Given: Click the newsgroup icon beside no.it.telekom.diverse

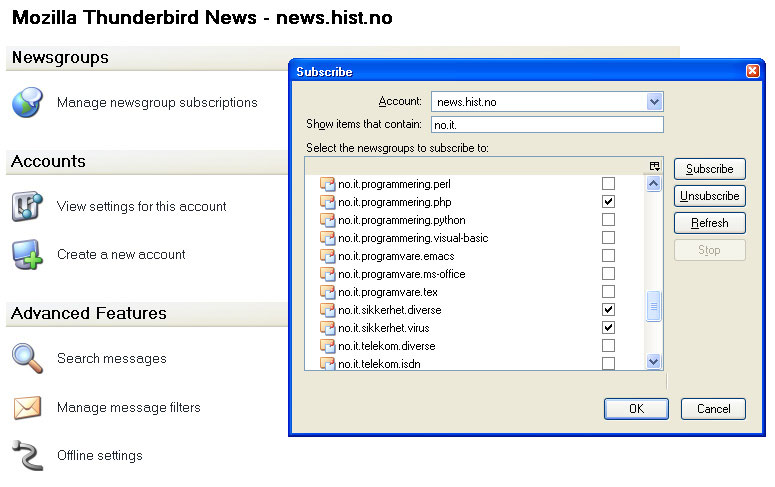Looking at the screenshot, I should pos(327,346).
